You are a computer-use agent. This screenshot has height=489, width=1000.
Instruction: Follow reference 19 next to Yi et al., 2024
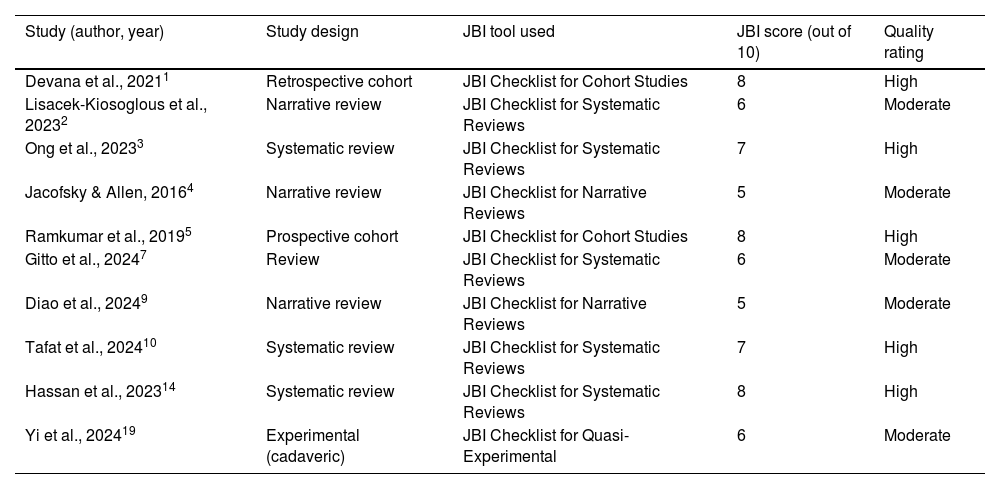[x=129, y=431]
